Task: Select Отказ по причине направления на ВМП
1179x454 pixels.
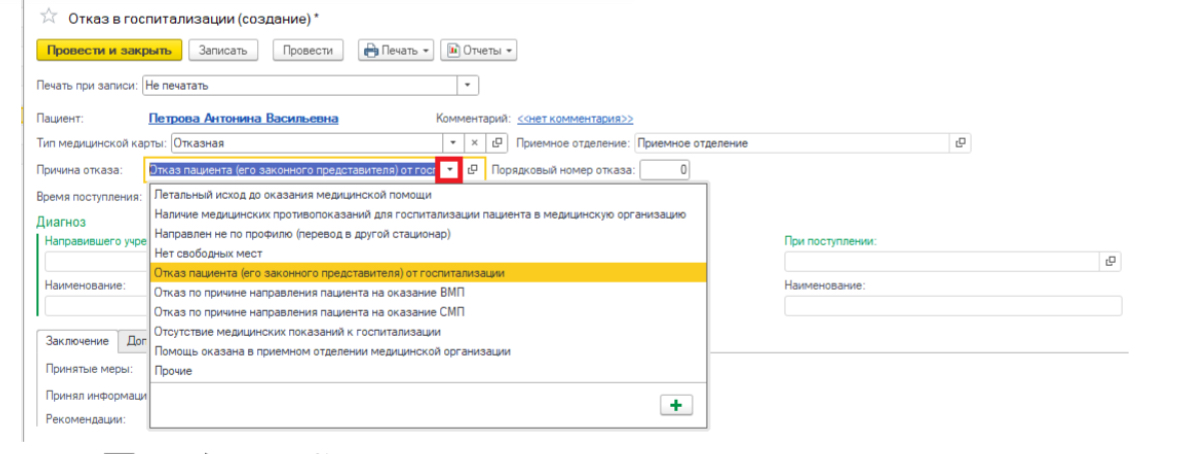Action: point(429,292)
